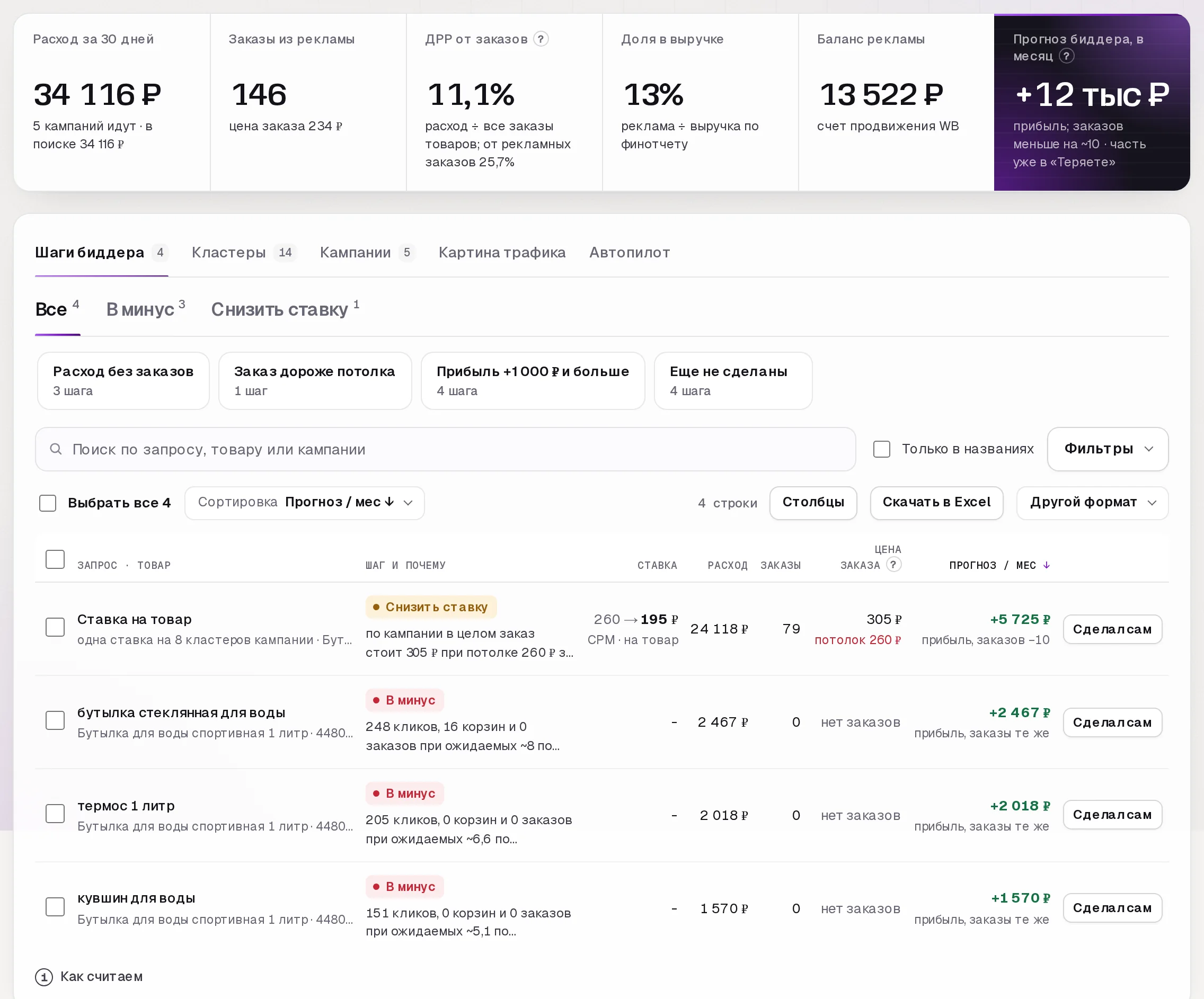1204x999 pixels.
Task: Open the Картина трафика tab
Action: pos(502,253)
